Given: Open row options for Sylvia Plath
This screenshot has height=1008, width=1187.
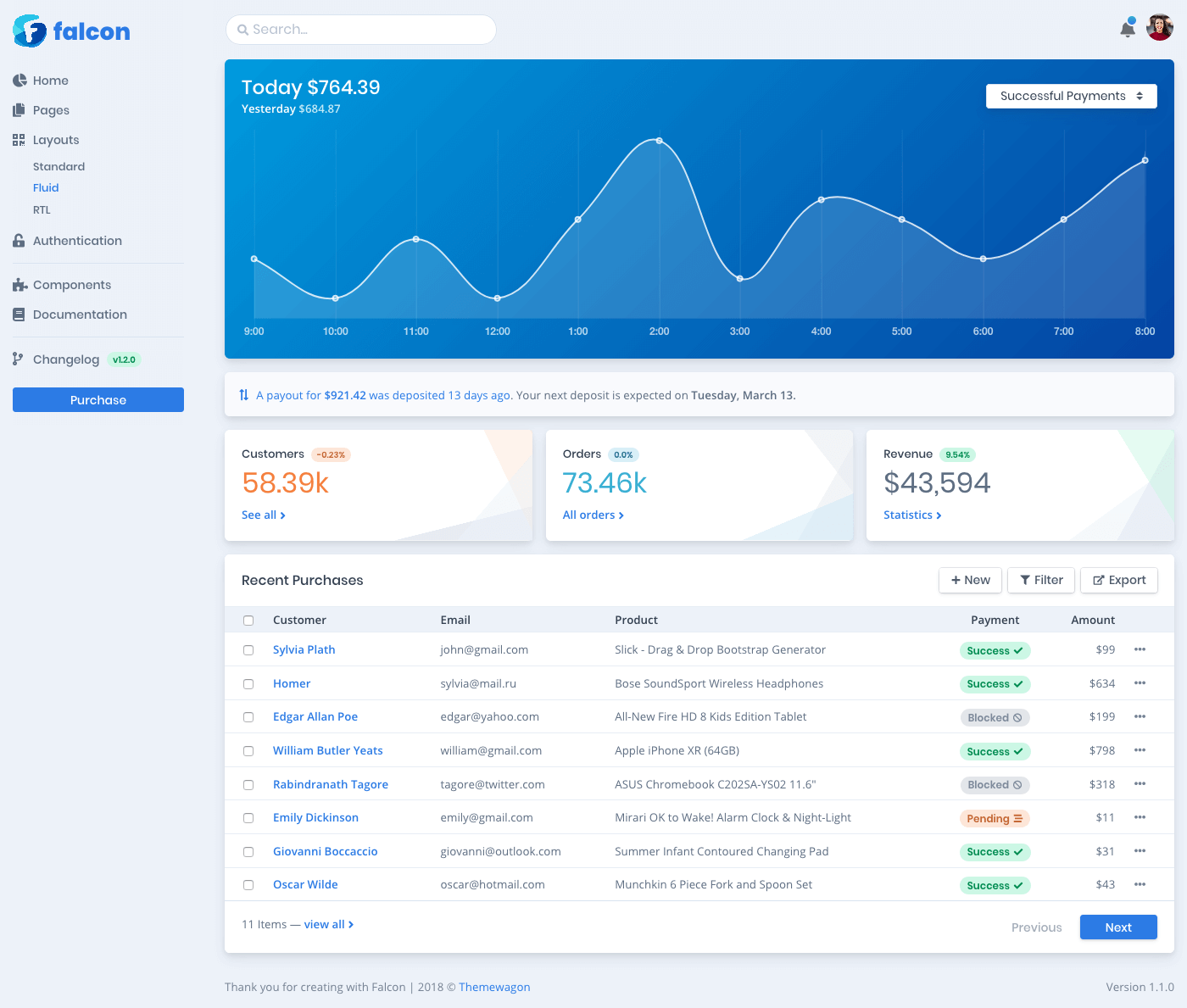Looking at the screenshot, I should click(x=1140, y=649).
